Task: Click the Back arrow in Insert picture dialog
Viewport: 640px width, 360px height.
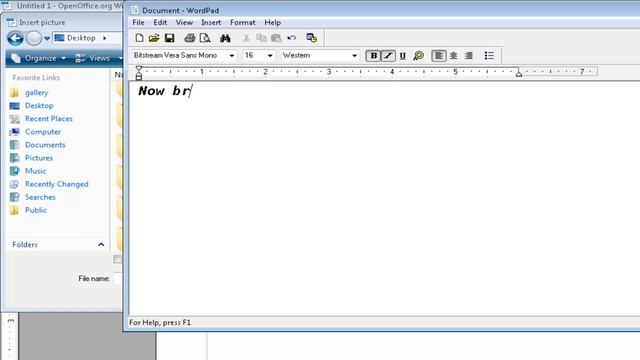Action: pos(15,38)
